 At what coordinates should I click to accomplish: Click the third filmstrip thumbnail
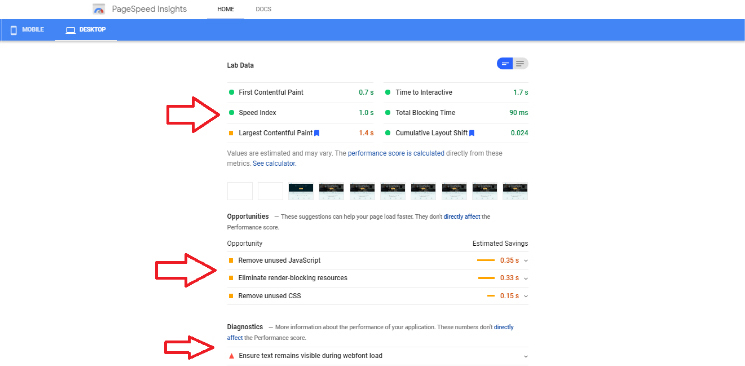coord(301,191)
